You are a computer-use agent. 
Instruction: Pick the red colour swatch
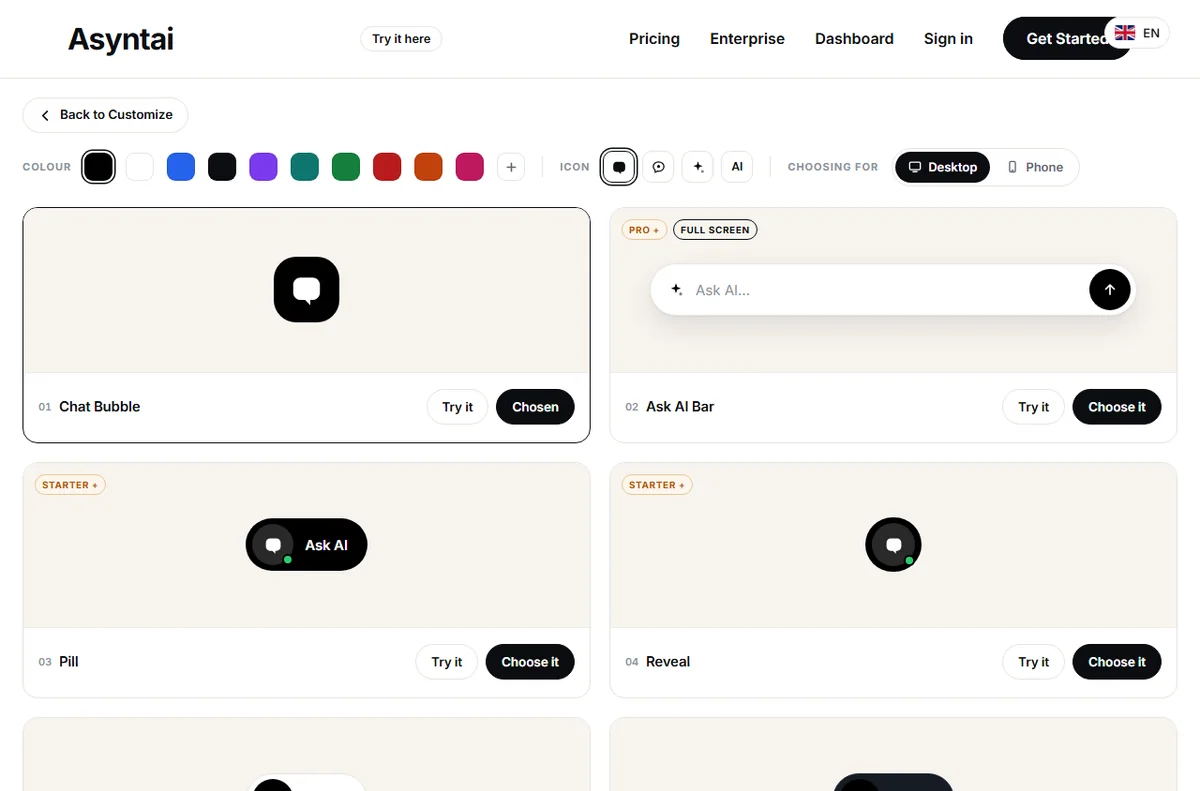[x=387, y=167]
